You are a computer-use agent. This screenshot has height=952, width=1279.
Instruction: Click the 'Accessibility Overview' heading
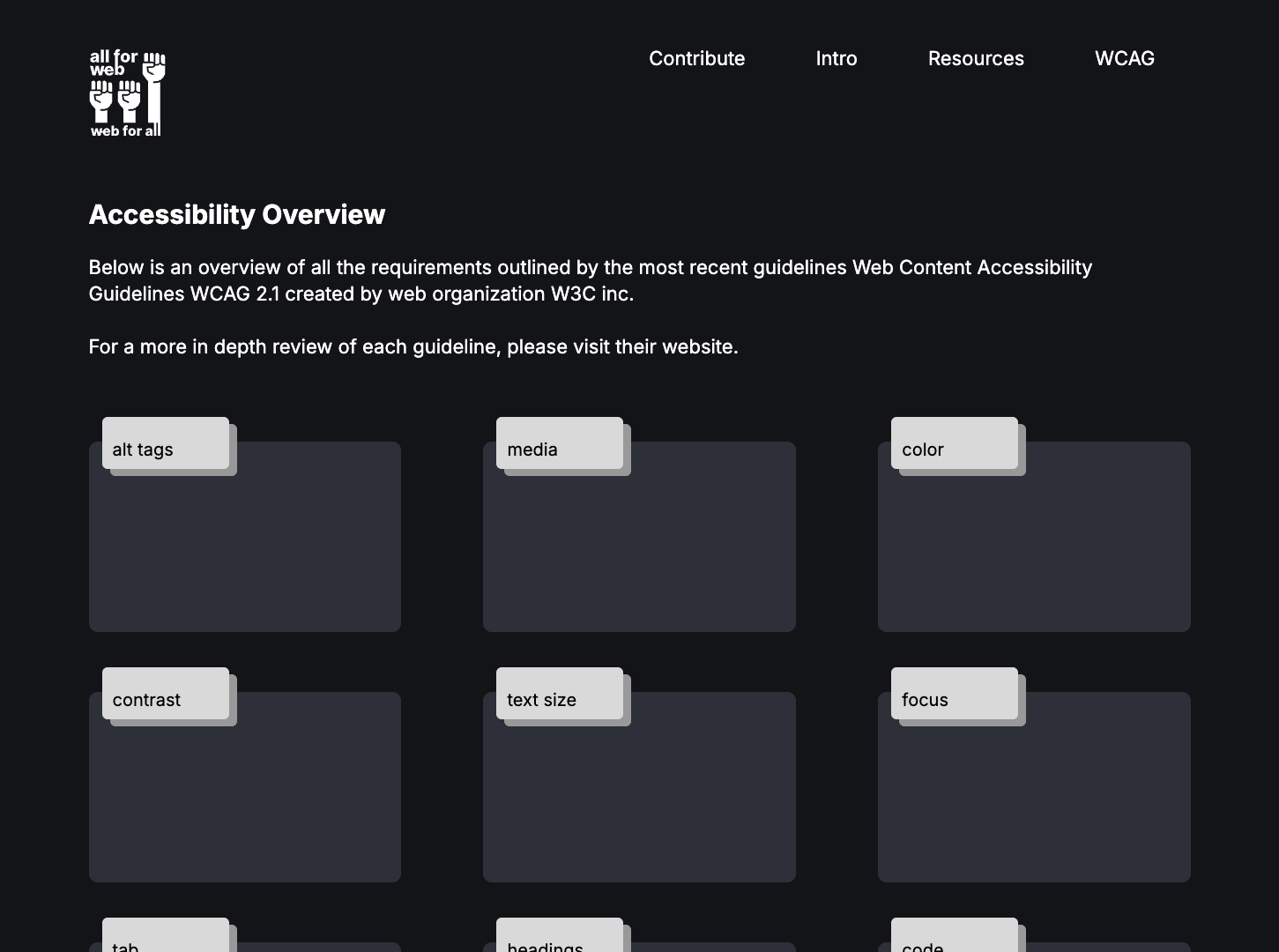236,214
